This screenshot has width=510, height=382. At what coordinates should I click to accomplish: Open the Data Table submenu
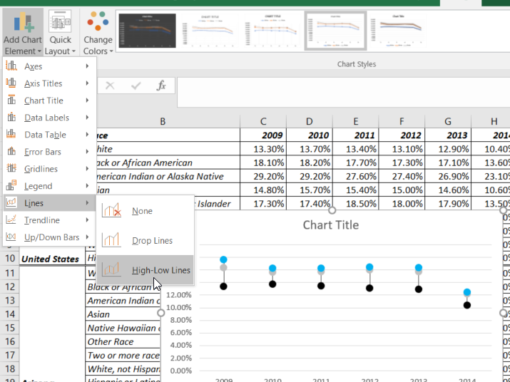point(50,135)
